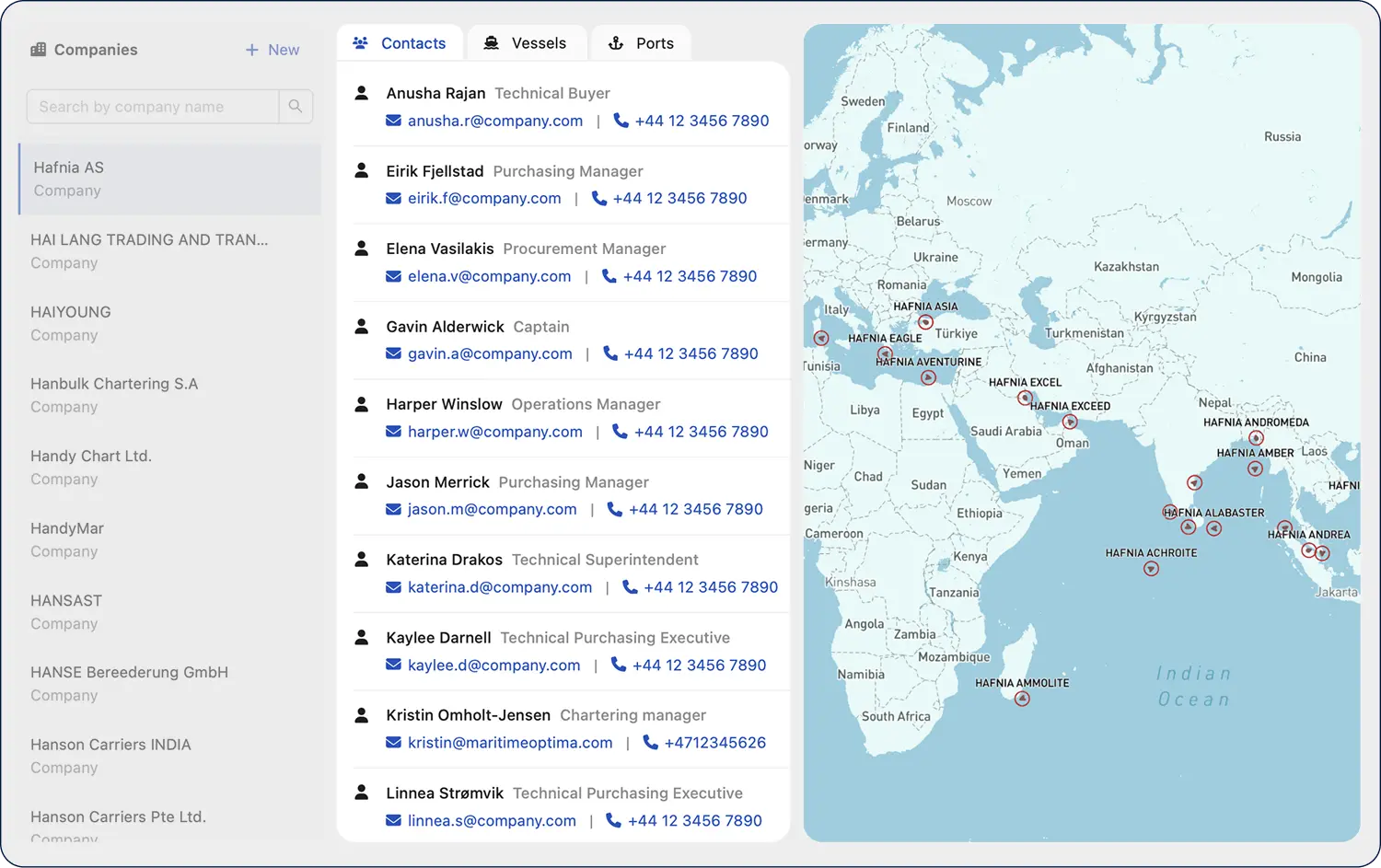Click Anusha Rajan's person icon

[x=362, y=93]
